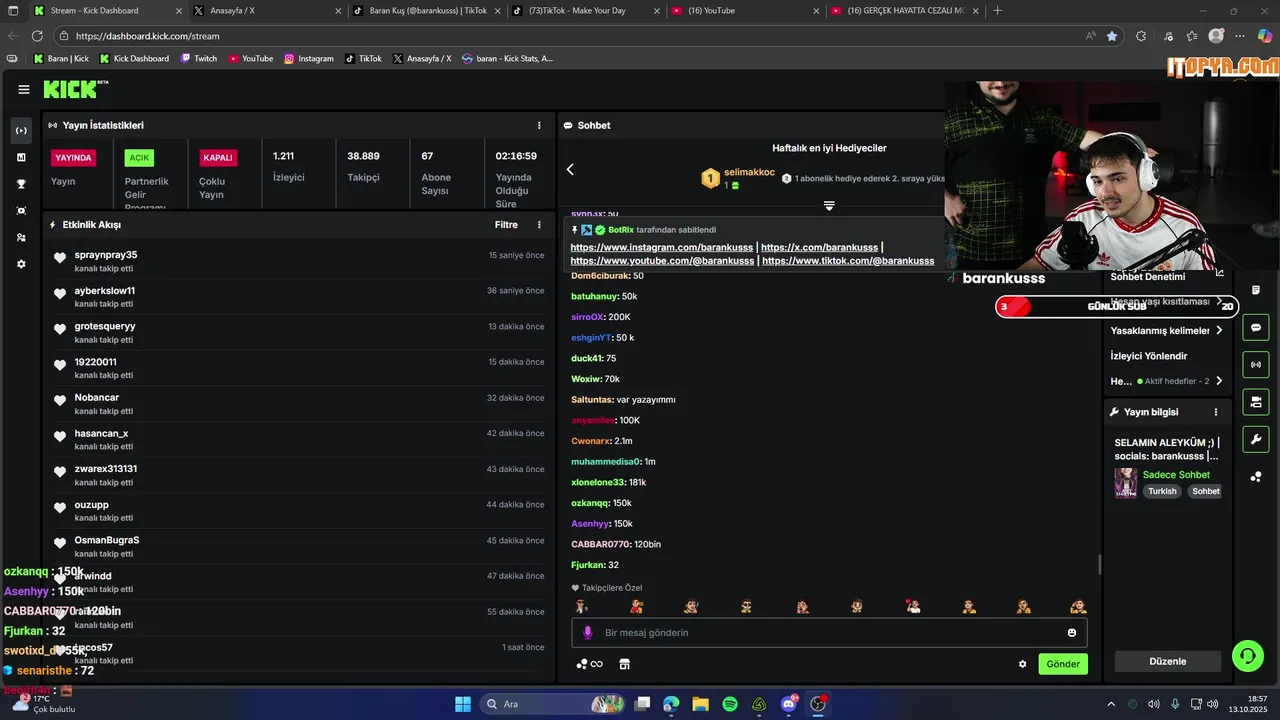1280x720 pixels.
Task: Toggle the chat panel icon in right rail
Action: [1256, 327]
